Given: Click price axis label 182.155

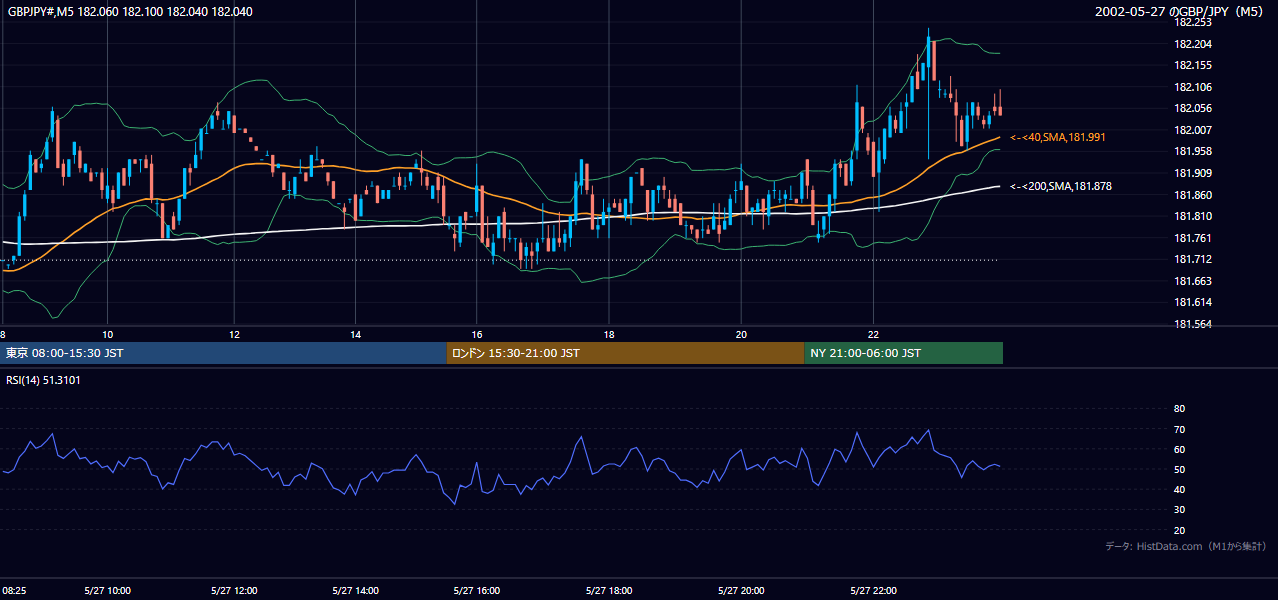Looking at the screenshot, I should [x=1192, y=65].
